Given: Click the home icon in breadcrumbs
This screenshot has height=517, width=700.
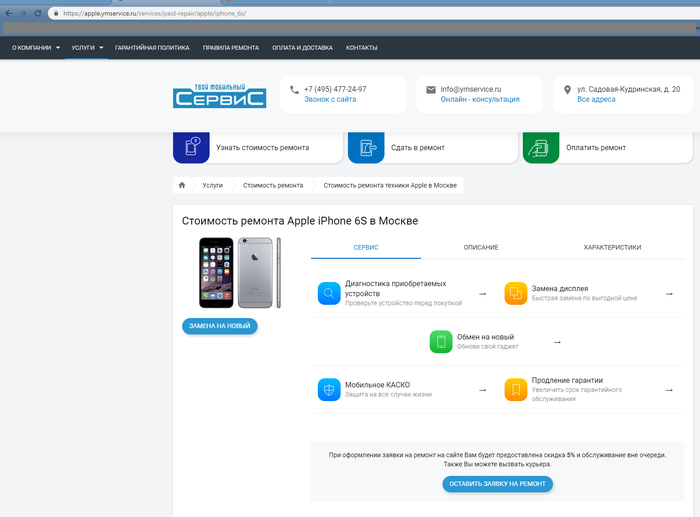Looking at the screenshot, I should 182,185.
